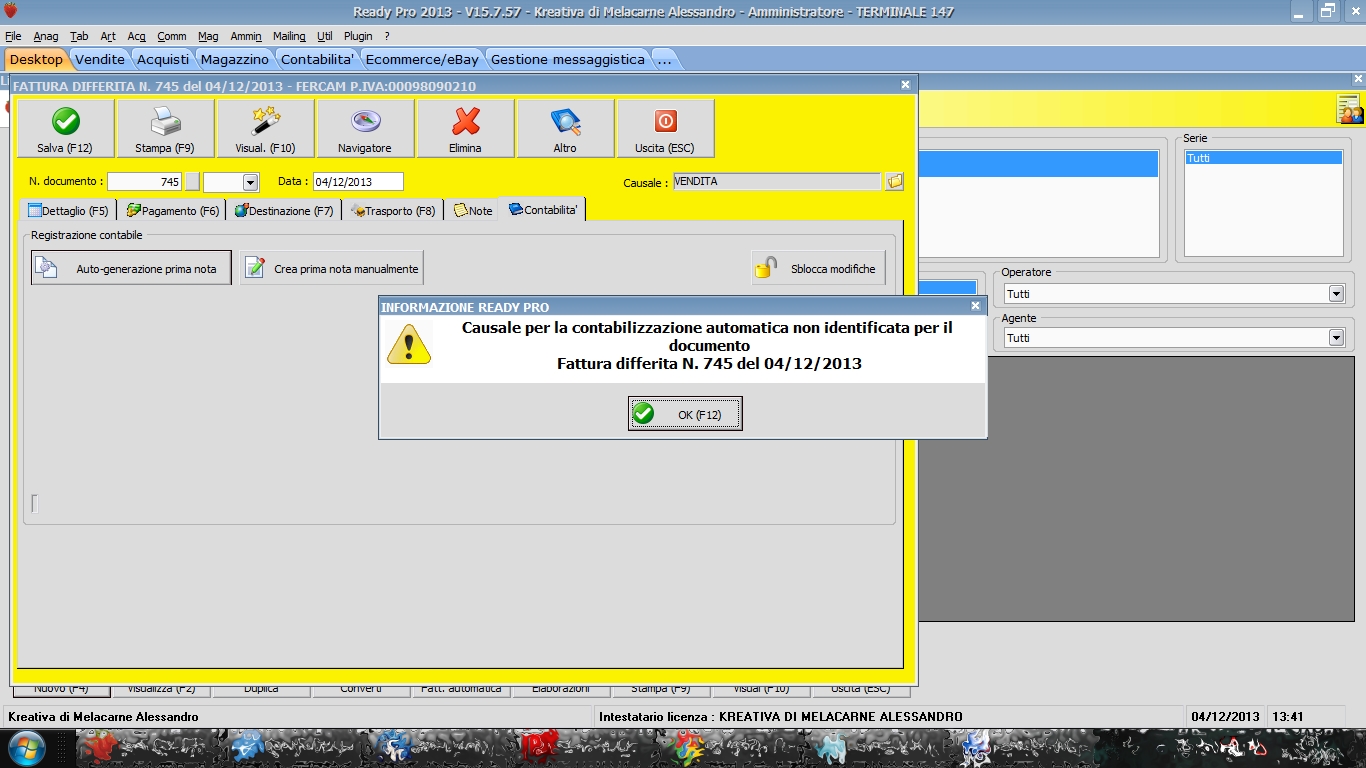Close the INFORMAZIONE READY PRO dialog
The height and width of the screenshot is (768, 1366).
pos(975,306)
